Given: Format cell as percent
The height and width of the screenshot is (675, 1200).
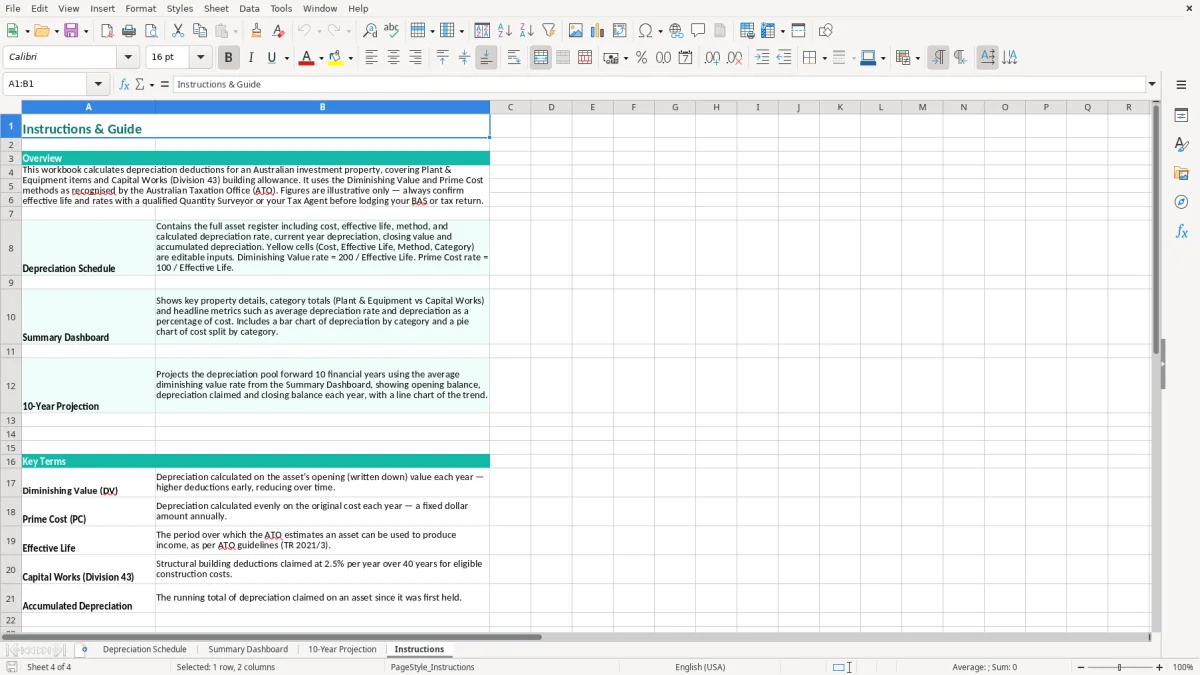Looking at the screenshot, I should click(x=641, y=58).
